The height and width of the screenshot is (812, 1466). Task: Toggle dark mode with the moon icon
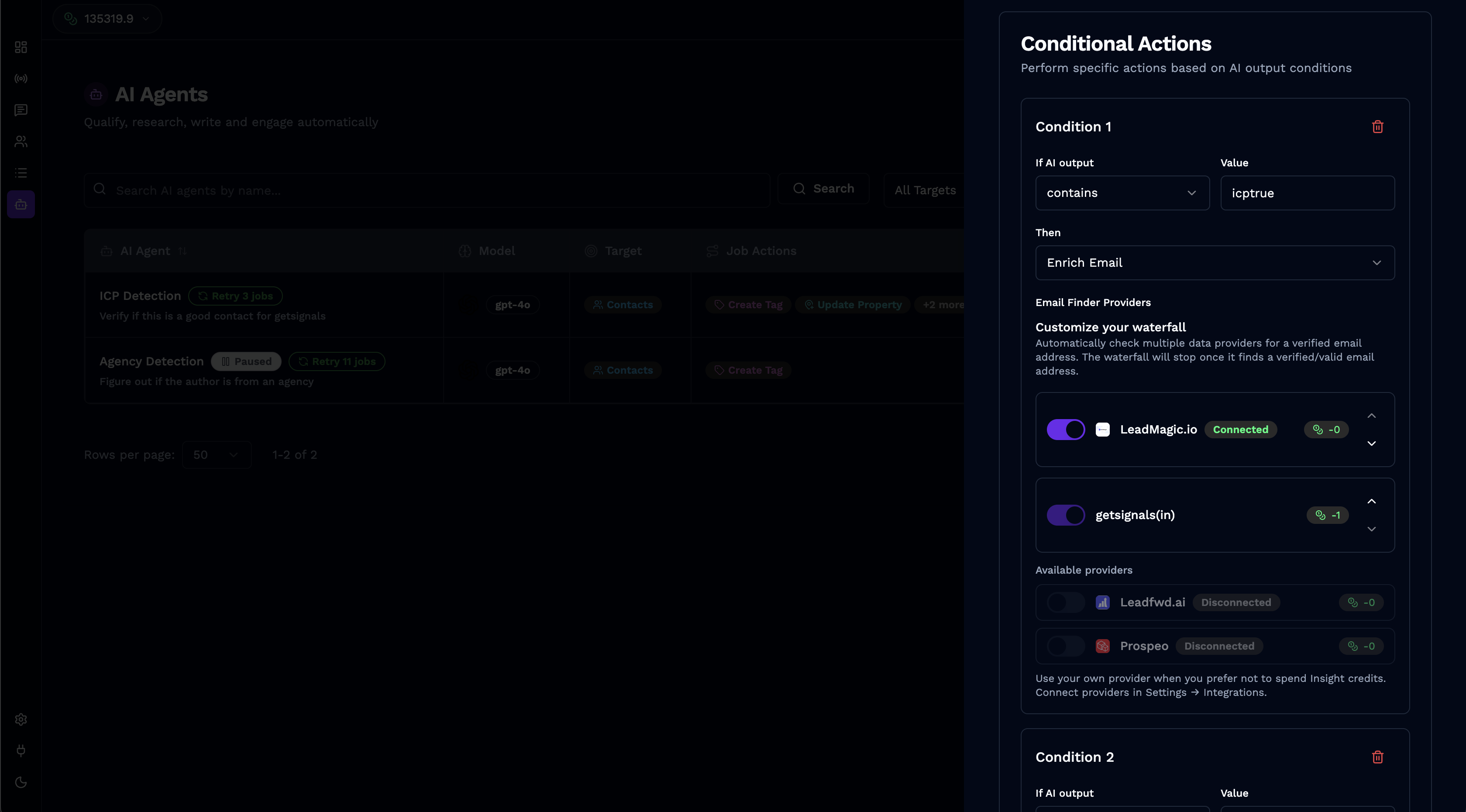pyautogui.click(x=21, y=782)
